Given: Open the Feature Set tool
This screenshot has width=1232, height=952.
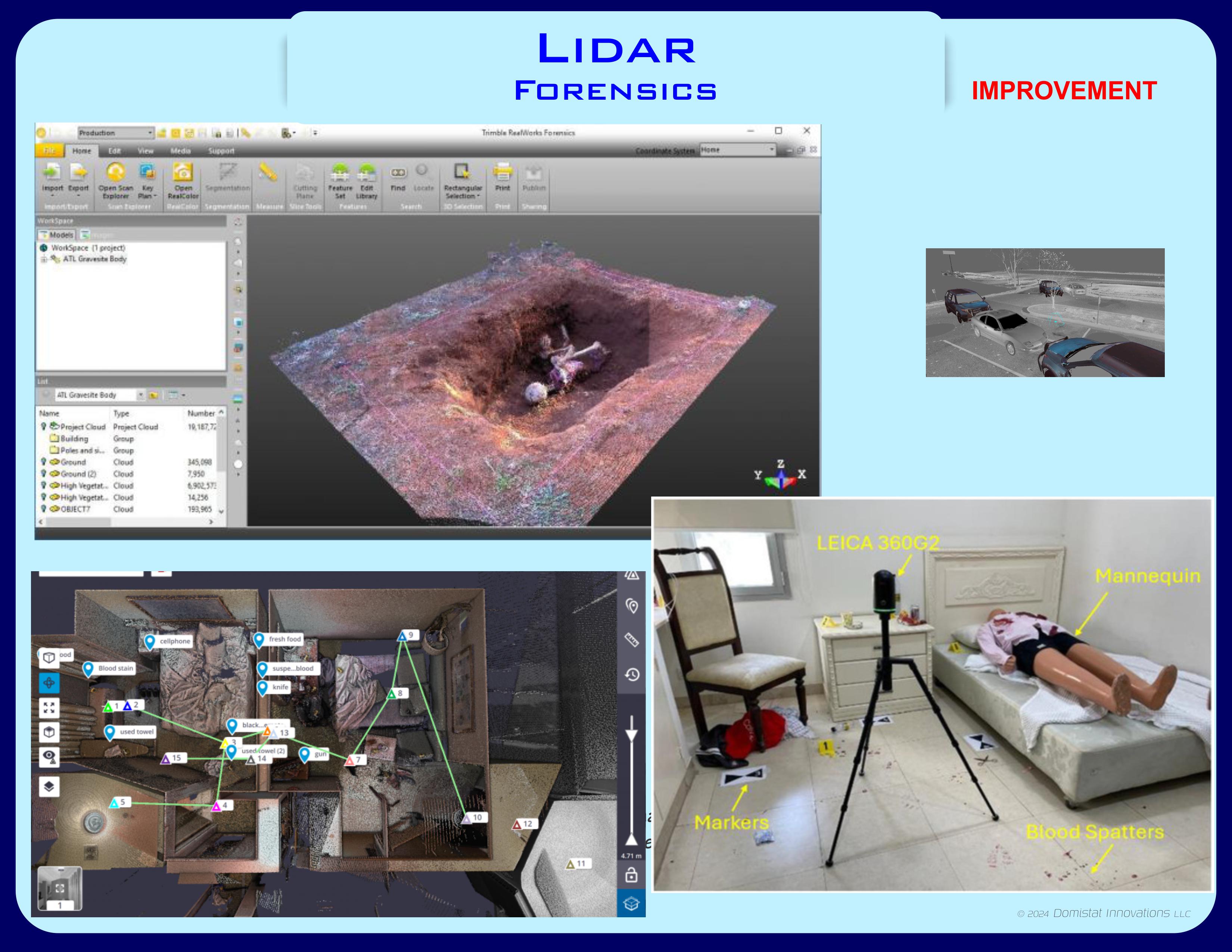Looking at the screenshot, I should coord(340,172).
